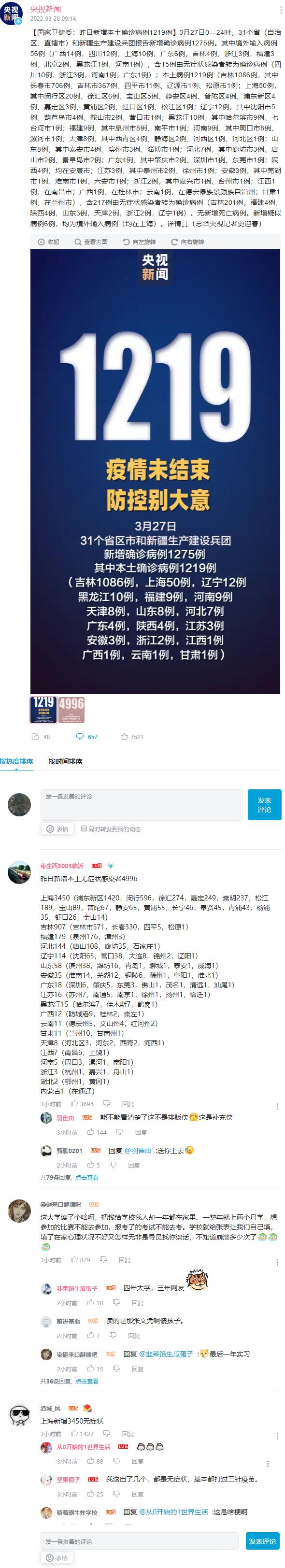
Task: Switch to 按时间排序 tab
Action: (65, 761)
